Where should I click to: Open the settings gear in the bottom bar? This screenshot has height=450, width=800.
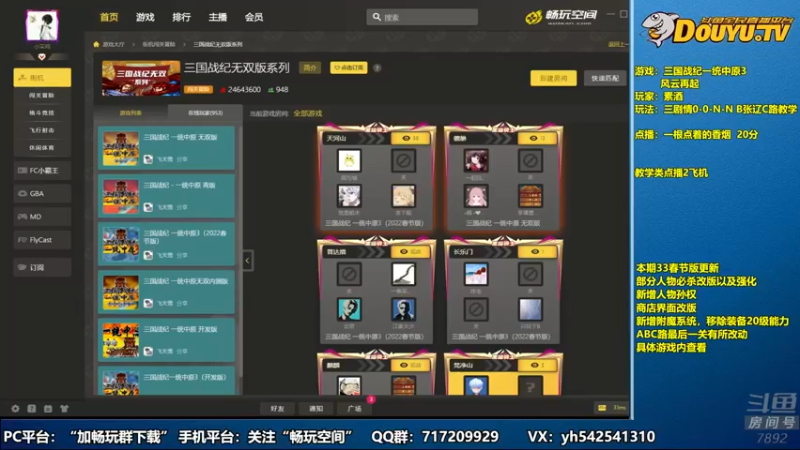pyautogui.click(x=15, y=409)
